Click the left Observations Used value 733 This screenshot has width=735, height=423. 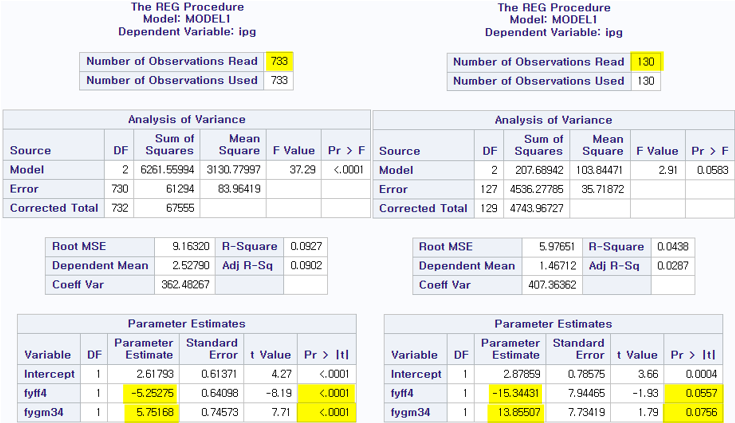click(x=279, y=80)
